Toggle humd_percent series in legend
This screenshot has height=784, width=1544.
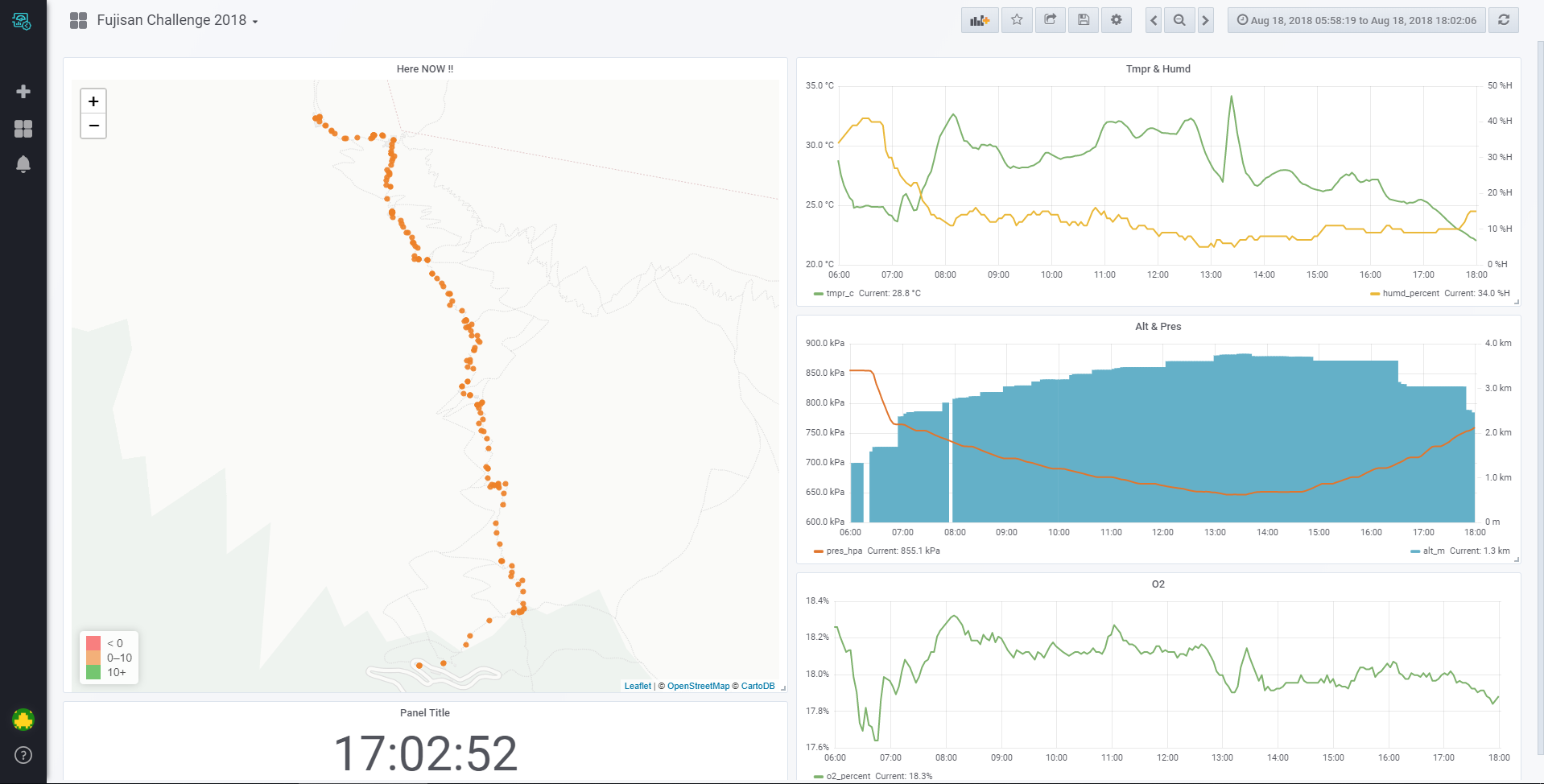click(1410, 294)
